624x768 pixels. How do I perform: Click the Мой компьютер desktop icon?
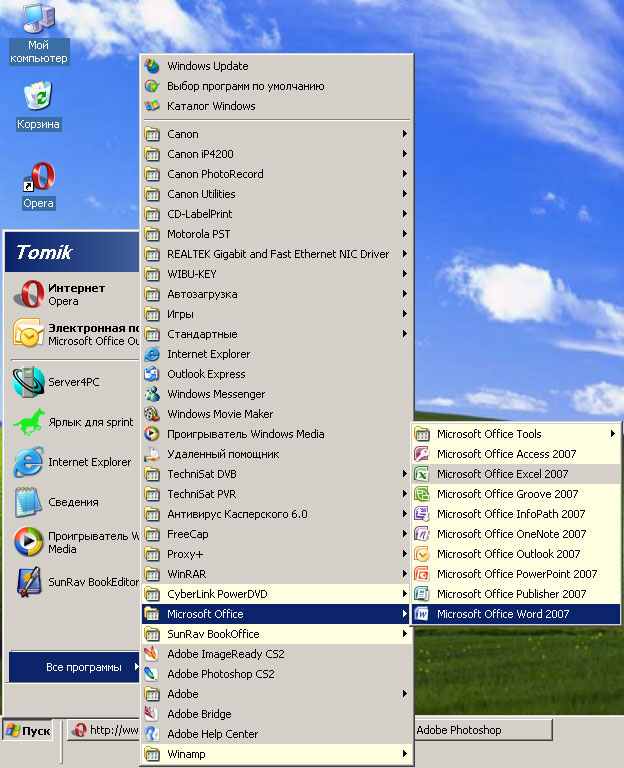coord(39,19)
